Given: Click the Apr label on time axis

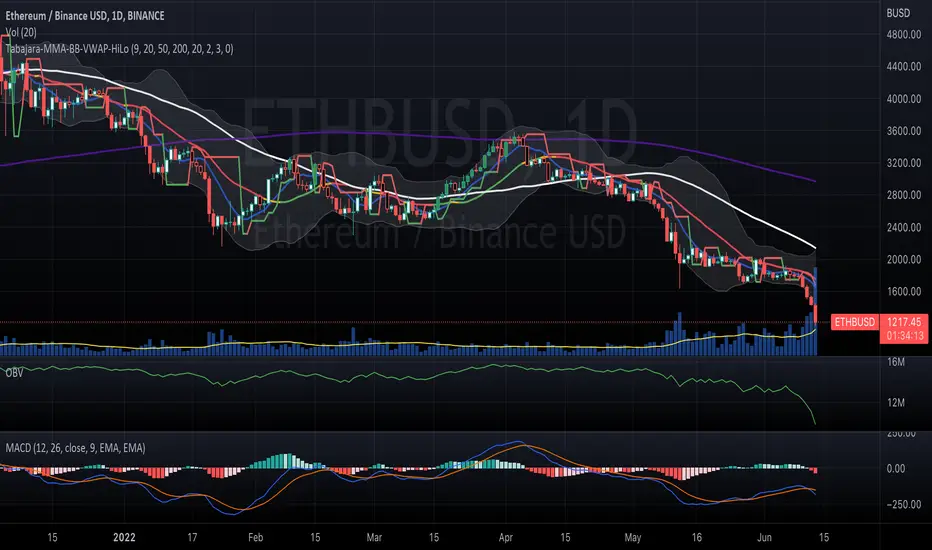Looking at the screenshot, I should [x=505, y=538].
